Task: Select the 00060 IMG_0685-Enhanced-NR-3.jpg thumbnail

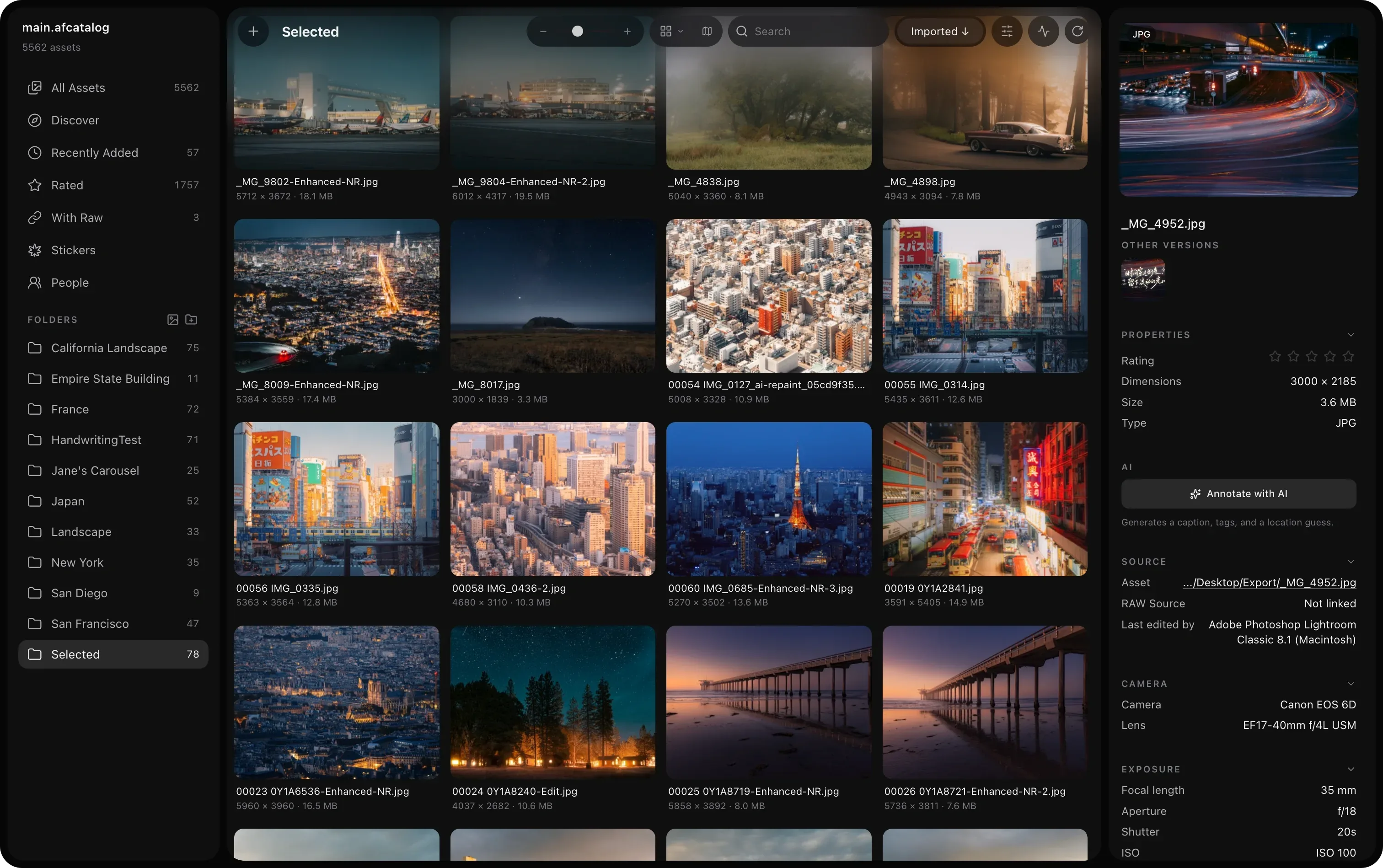Action: click(768, 499)
